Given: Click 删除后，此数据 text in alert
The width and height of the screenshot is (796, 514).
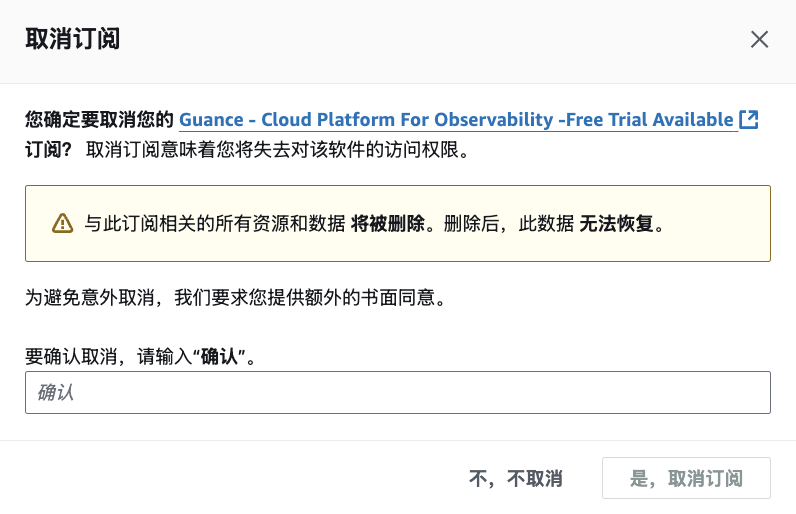Looking at the screenshot, I should [509, 223].
